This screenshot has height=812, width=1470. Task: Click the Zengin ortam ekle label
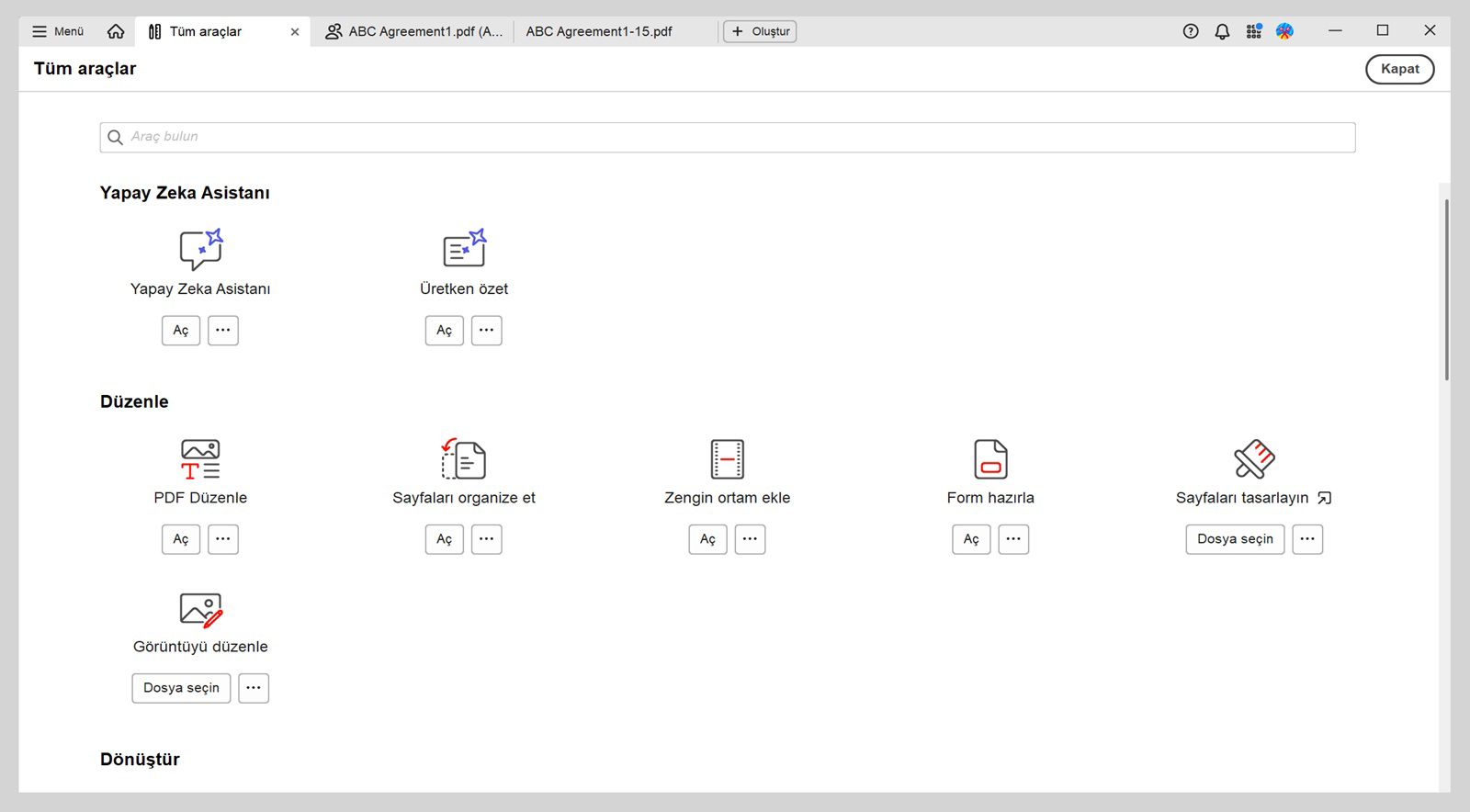tap(728, 498)
